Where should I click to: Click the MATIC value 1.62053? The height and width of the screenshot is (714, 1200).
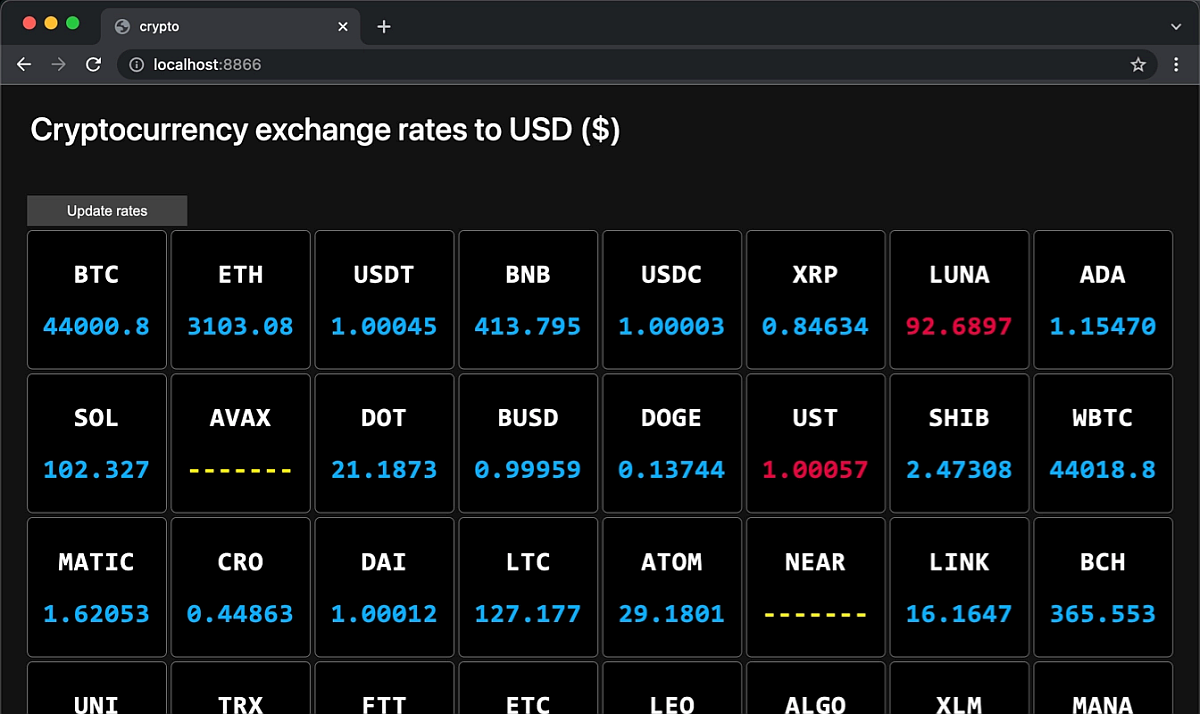pyautogui.click(x=97, y=614)
